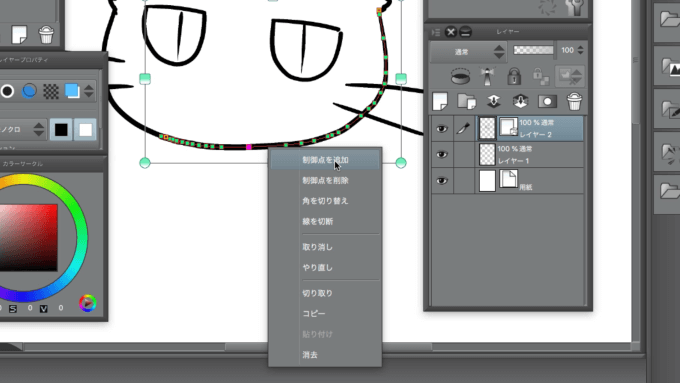
Task: Click transfer to lower layer icon
Action: (494, 101)
